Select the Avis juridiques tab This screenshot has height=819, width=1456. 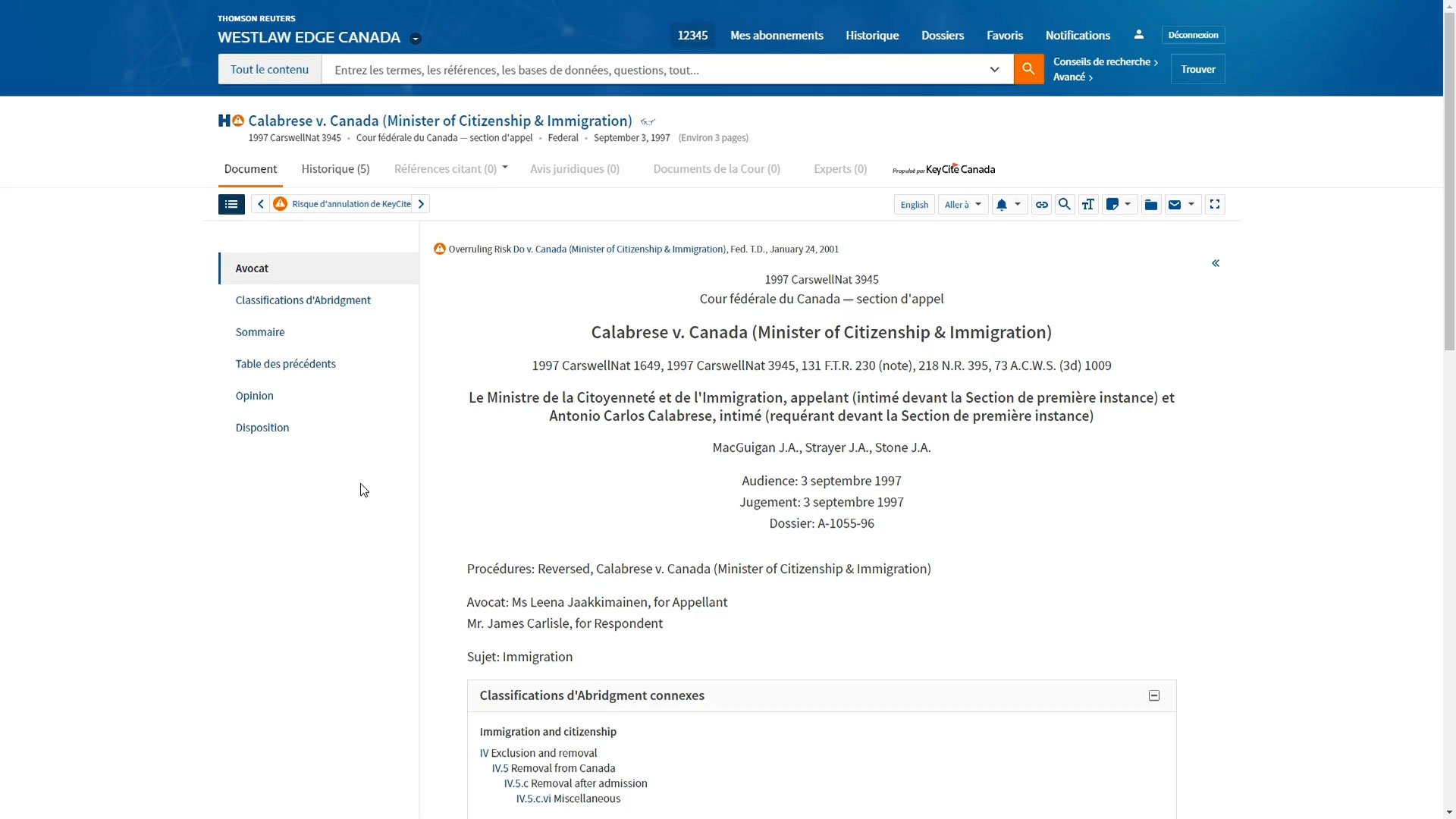574,168
